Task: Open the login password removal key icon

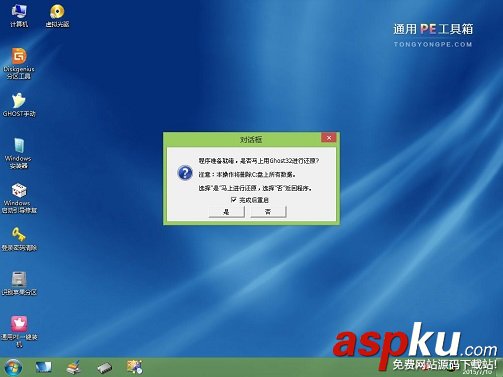Action: [x=19, y=239]
